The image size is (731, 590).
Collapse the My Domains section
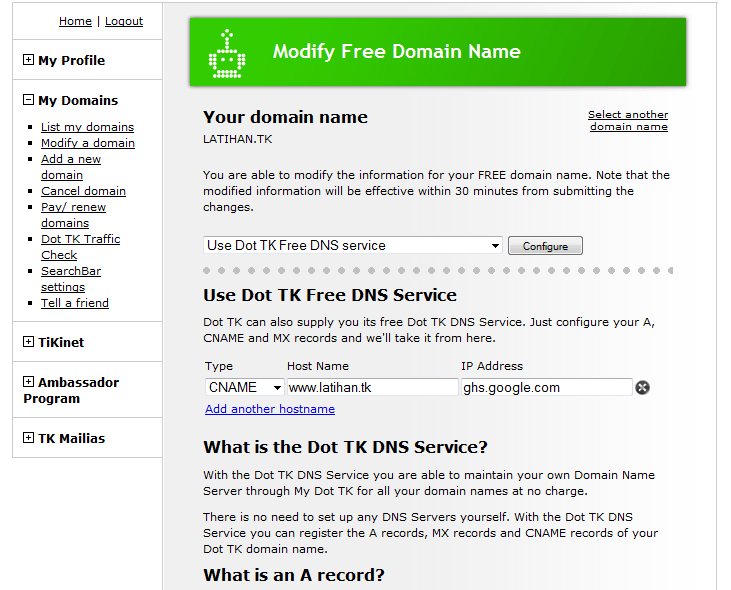pos(28,100)
